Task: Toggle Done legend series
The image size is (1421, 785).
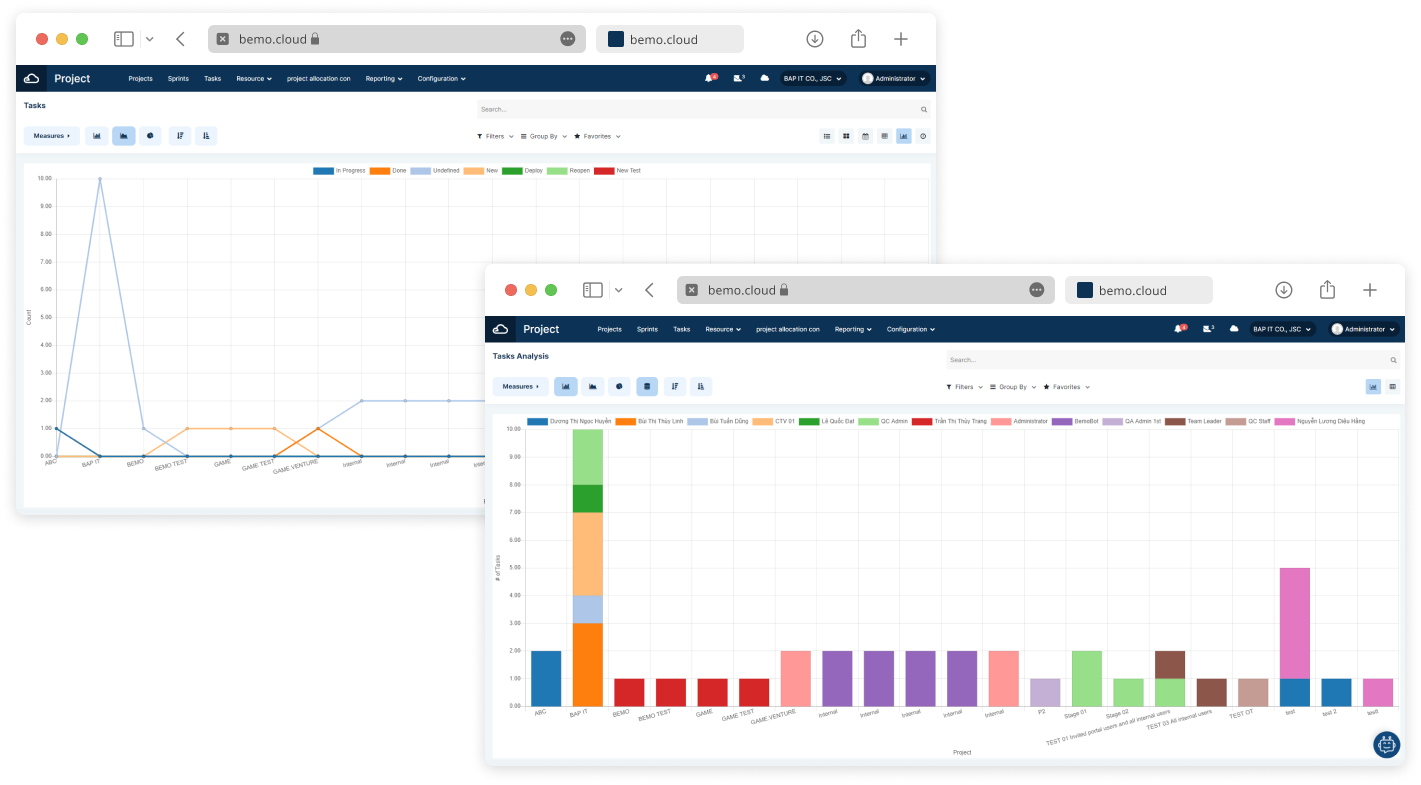Action: 388,171
